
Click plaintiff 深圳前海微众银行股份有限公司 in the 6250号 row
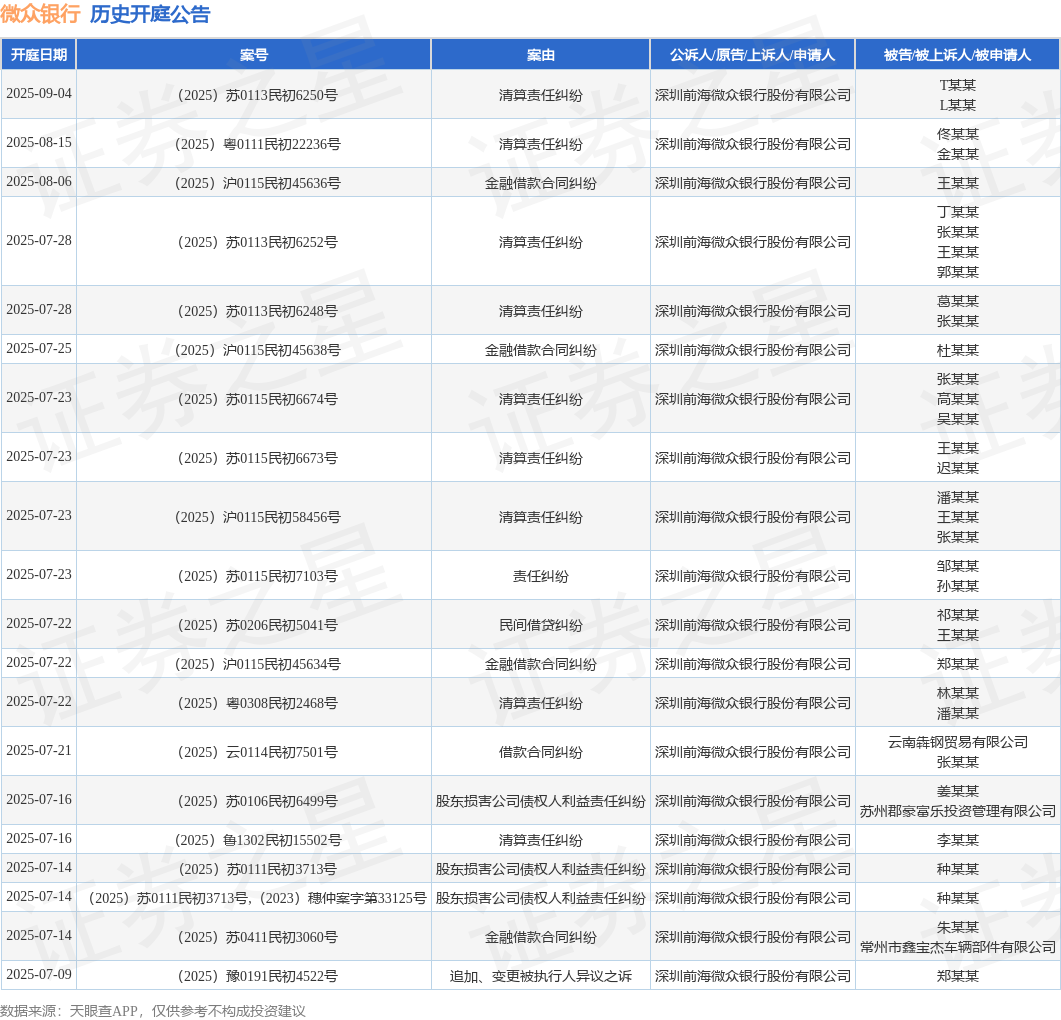752,95
